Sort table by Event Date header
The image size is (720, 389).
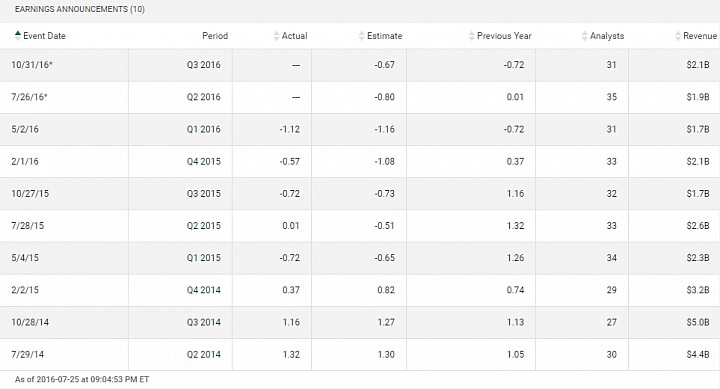point(44,36)
